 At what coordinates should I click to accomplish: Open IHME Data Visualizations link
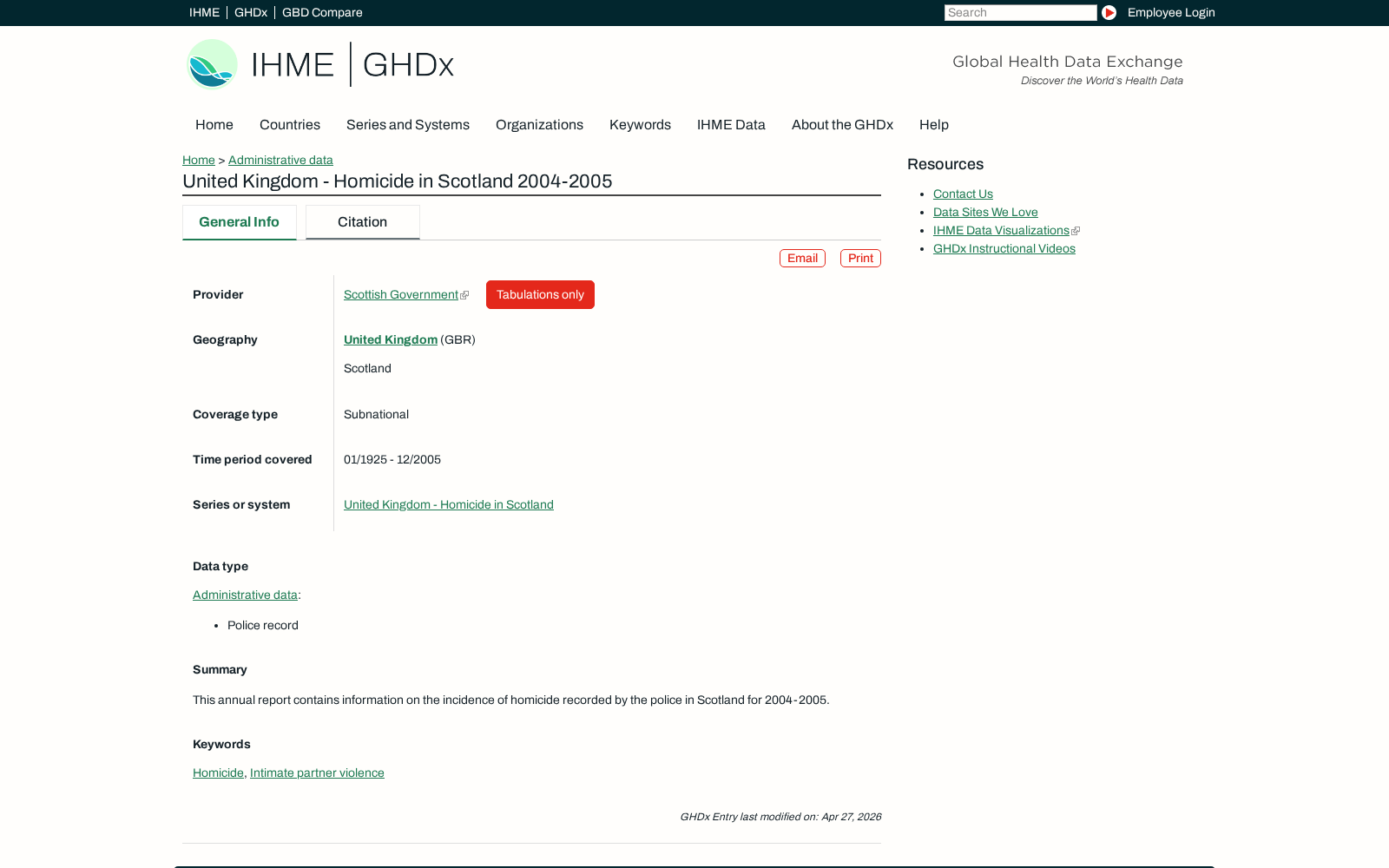[x=1001, y=230]
